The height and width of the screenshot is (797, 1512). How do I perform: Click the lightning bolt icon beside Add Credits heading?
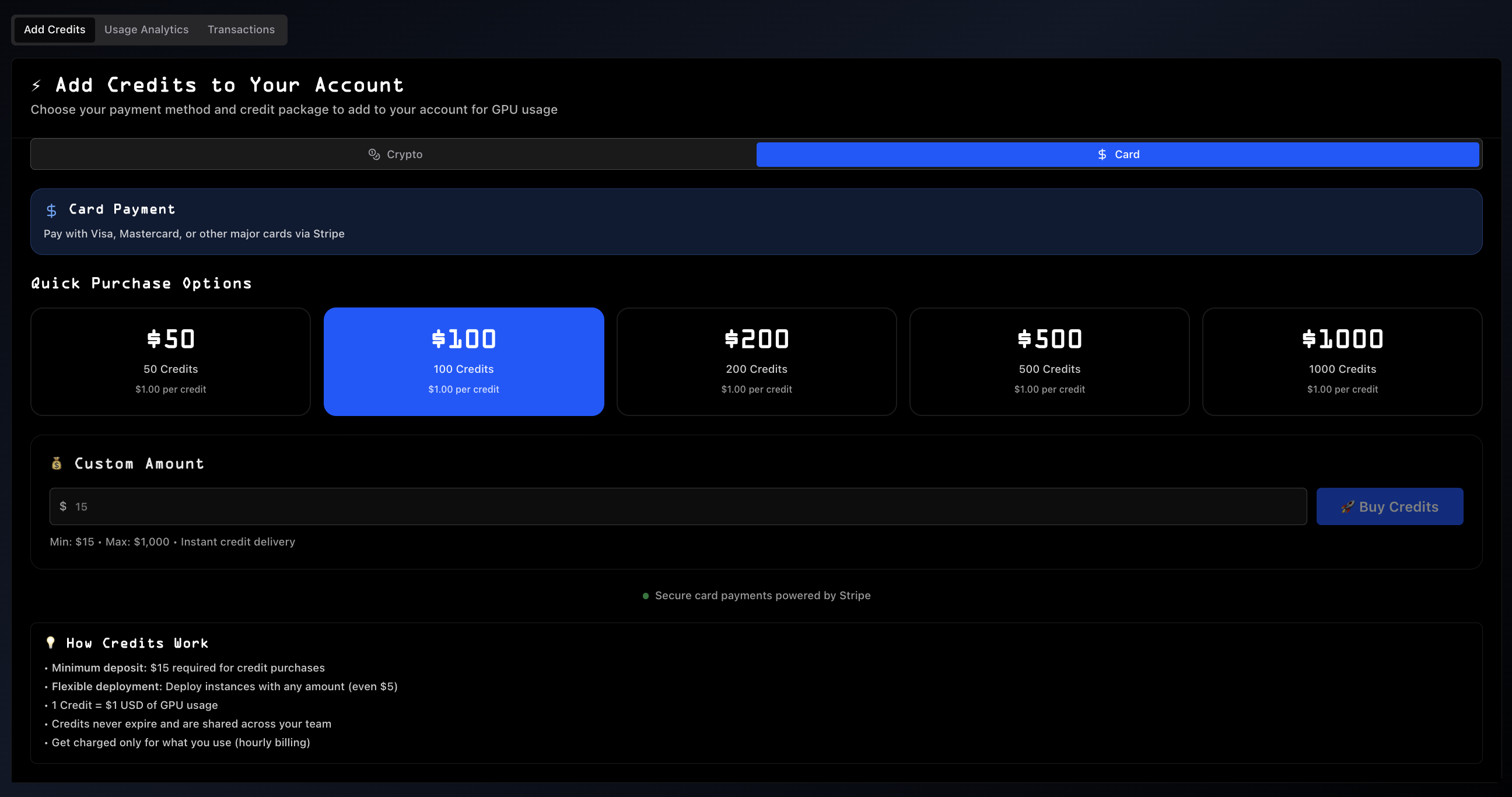coord(36,85)
